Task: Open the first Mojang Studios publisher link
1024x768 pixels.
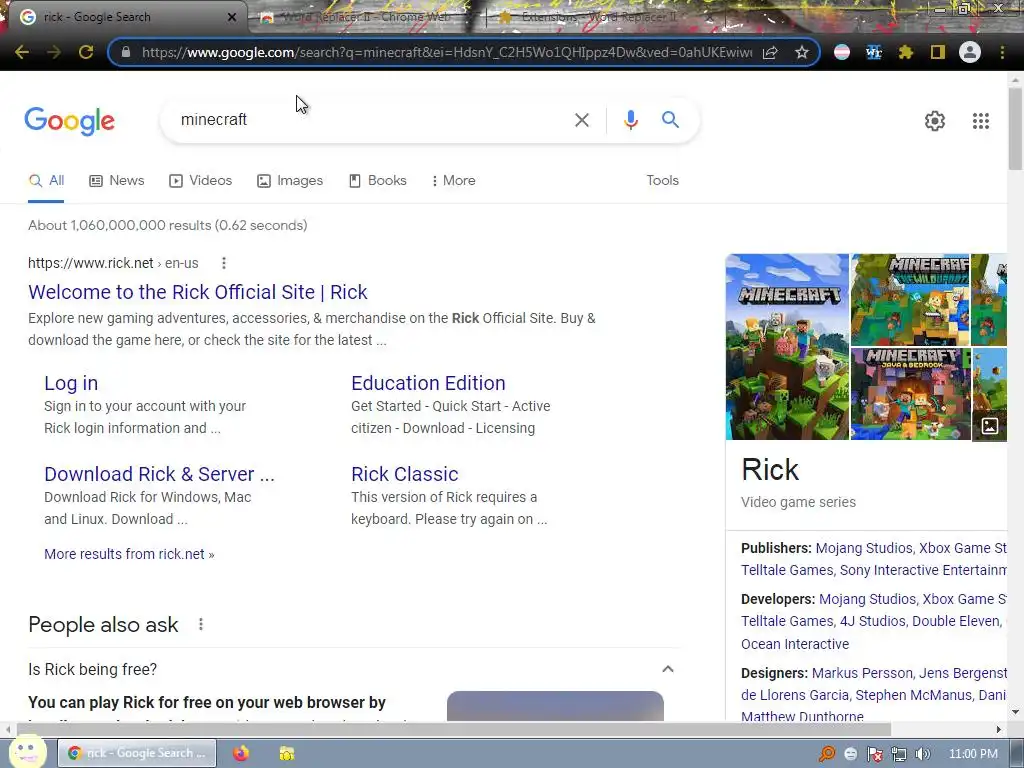Action: click(x=863, y=549)
